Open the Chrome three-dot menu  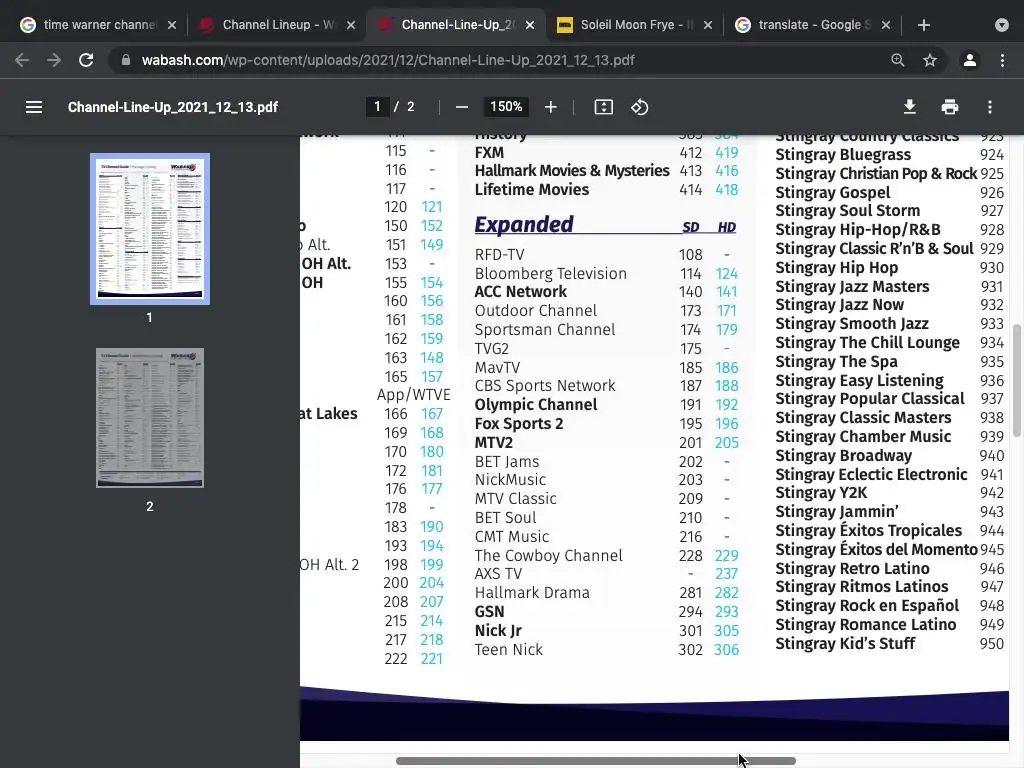point(1002,60)
